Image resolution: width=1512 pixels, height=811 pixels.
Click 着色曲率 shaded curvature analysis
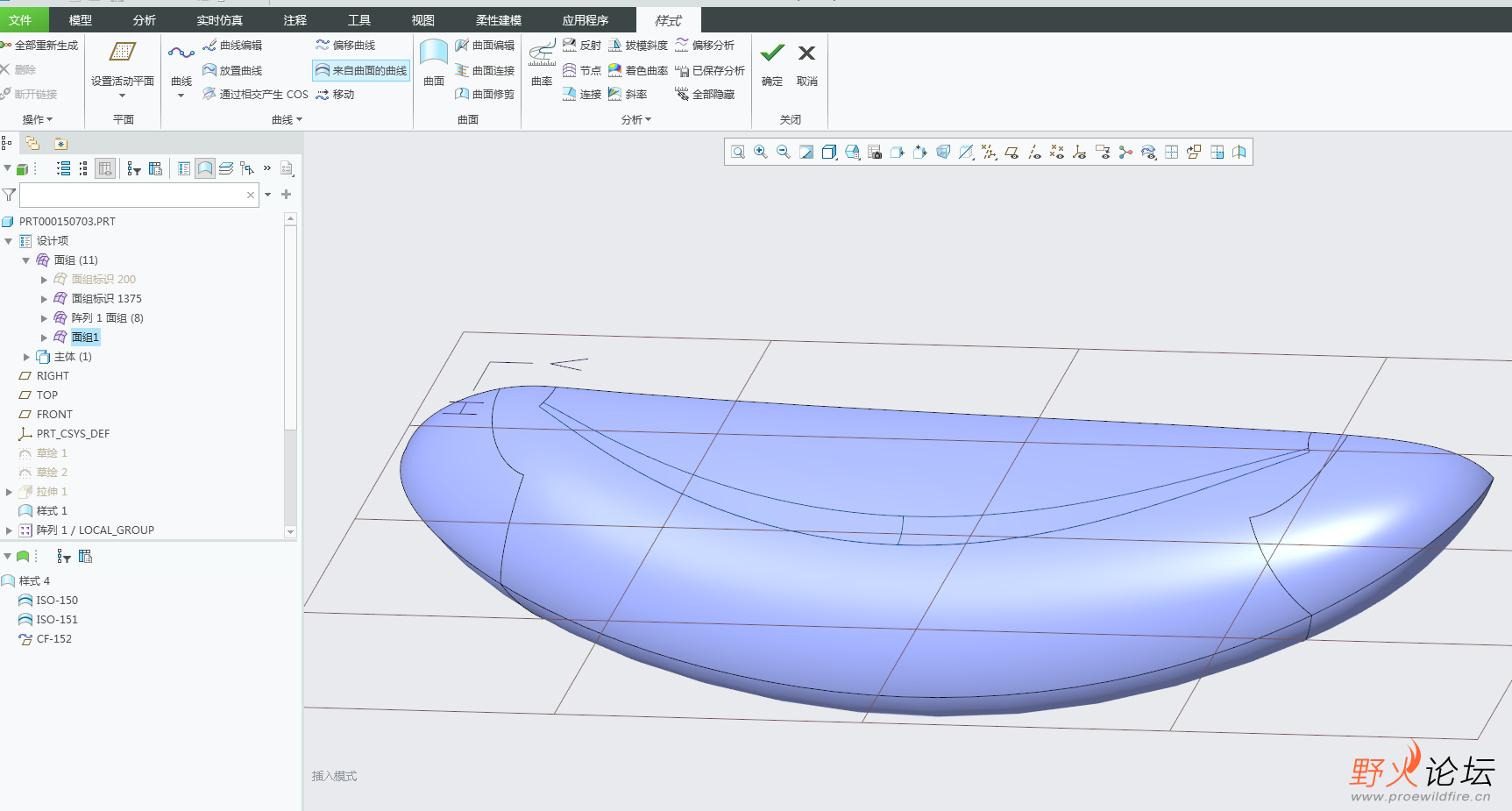tap(638, 71)
